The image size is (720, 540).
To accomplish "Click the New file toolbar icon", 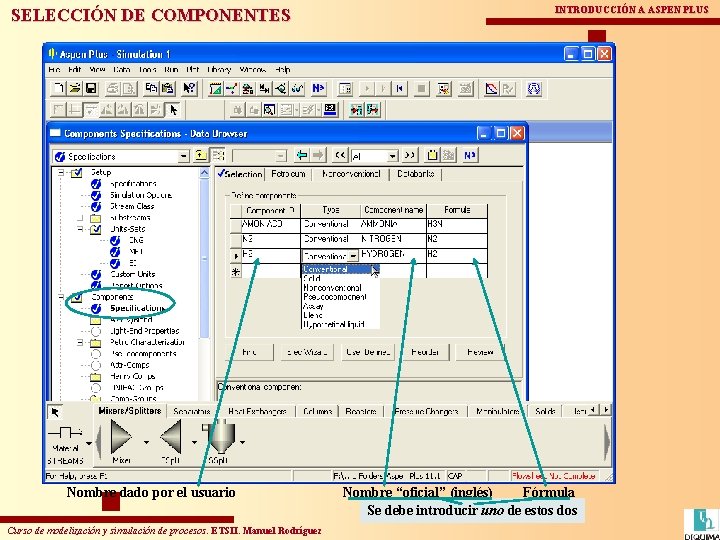I will 58,89.
